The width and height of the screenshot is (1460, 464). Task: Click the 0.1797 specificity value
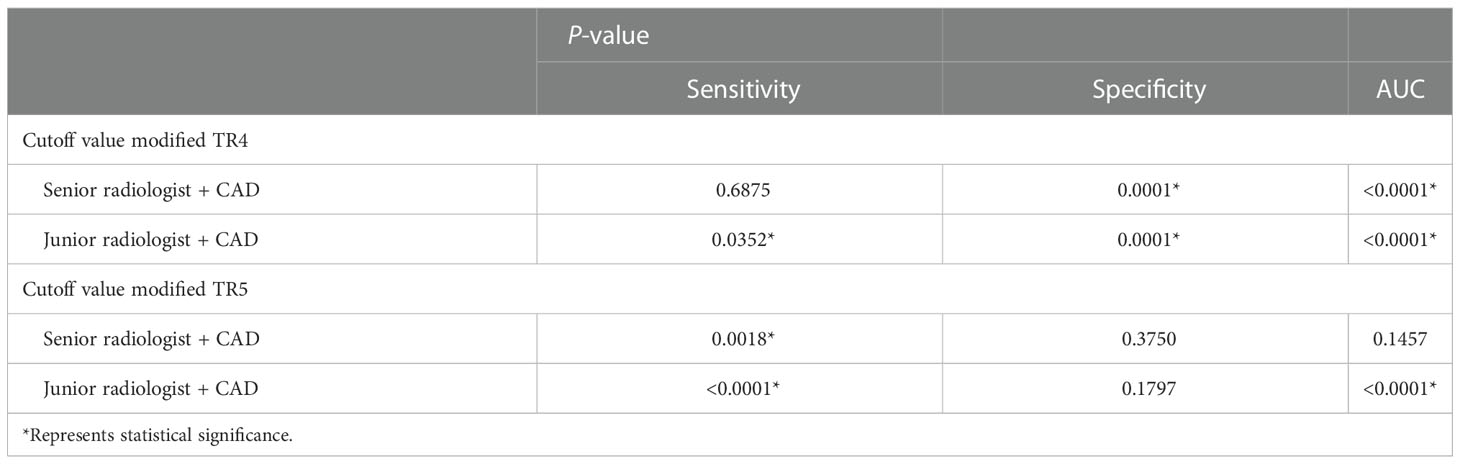point(1147,388)
